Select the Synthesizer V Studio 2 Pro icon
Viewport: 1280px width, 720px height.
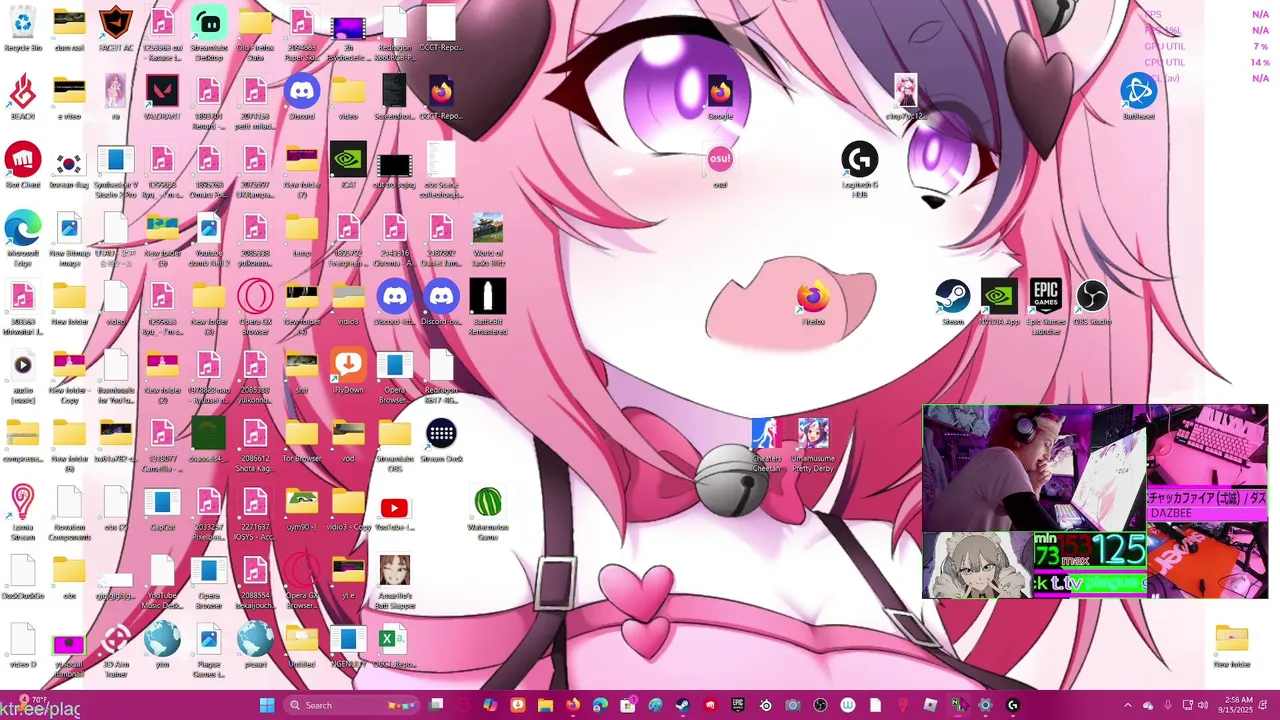(x=116, y=170)
